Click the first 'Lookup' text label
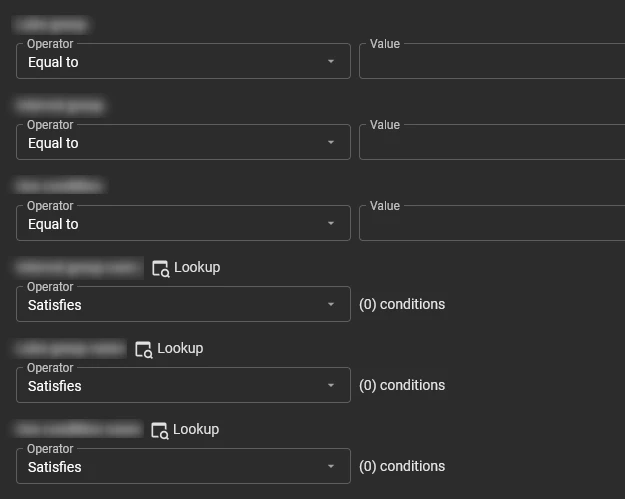The width and height of the screenshot is (625, 499). pyautogui.click(x=197, y=267)
